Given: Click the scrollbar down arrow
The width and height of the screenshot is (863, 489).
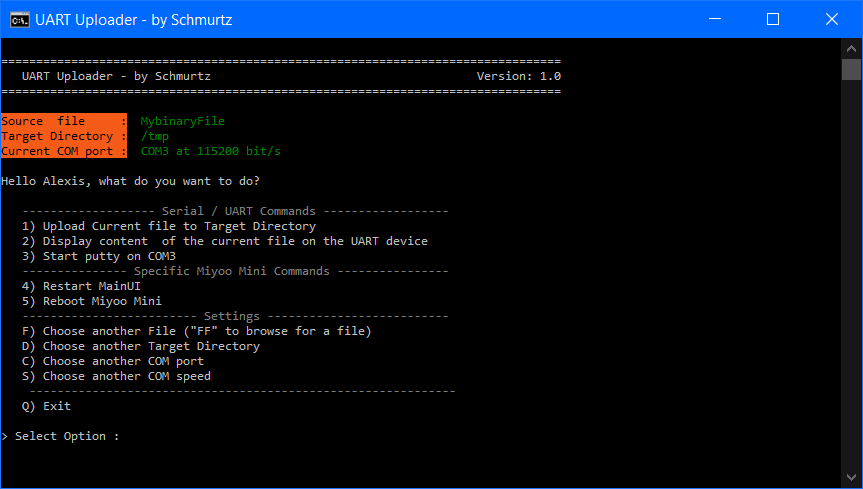Looking at the screenshot, I should click(851, 477).
